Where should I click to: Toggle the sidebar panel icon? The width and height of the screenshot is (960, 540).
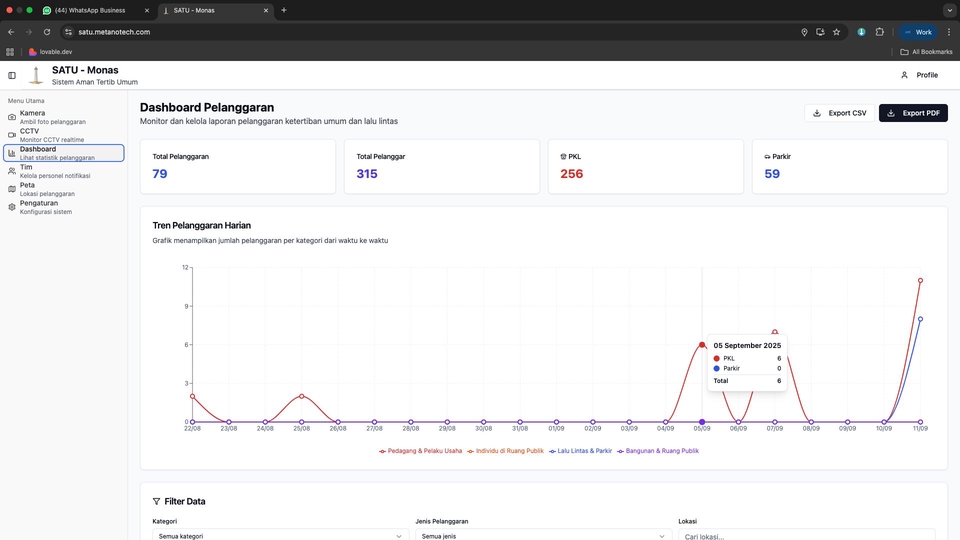point(12,75)
